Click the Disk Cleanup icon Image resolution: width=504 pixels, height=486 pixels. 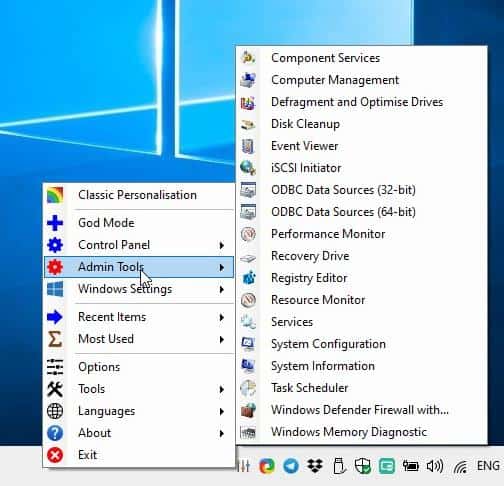(248, 124)
